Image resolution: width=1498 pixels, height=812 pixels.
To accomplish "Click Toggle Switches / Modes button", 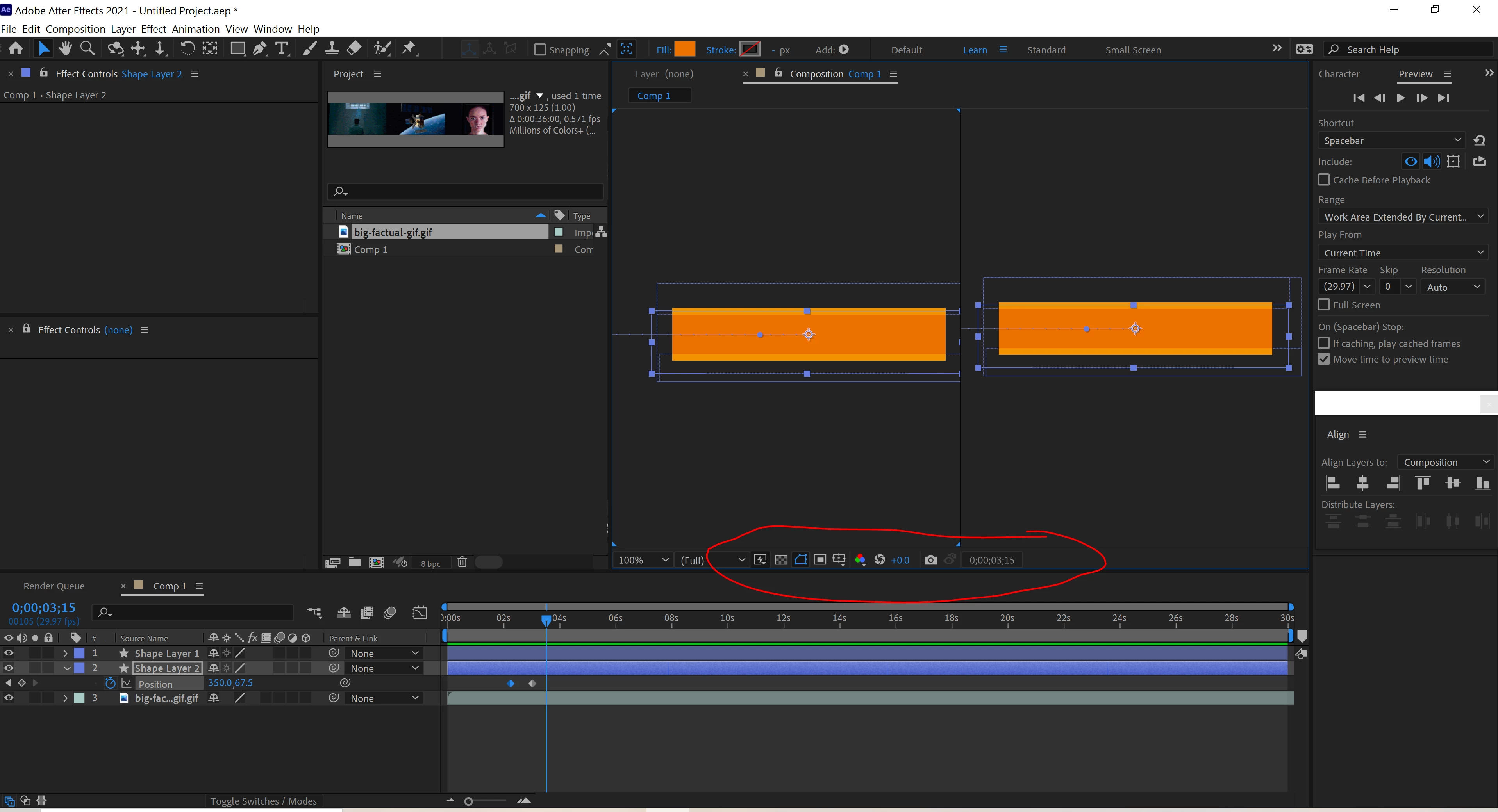I will [263, 801].
